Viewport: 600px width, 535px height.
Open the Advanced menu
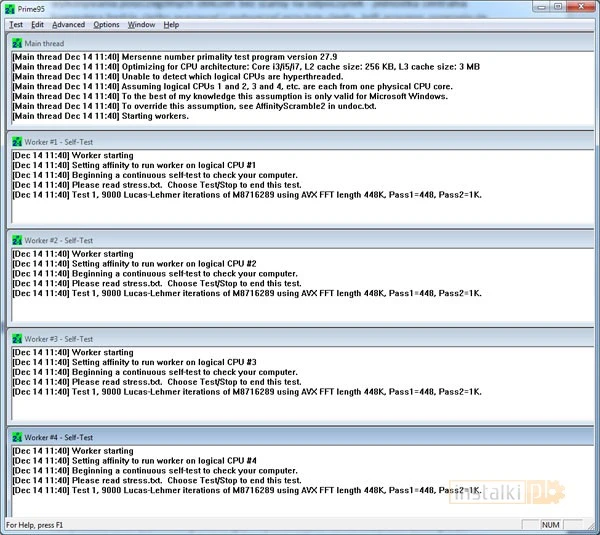click(68, 24)
